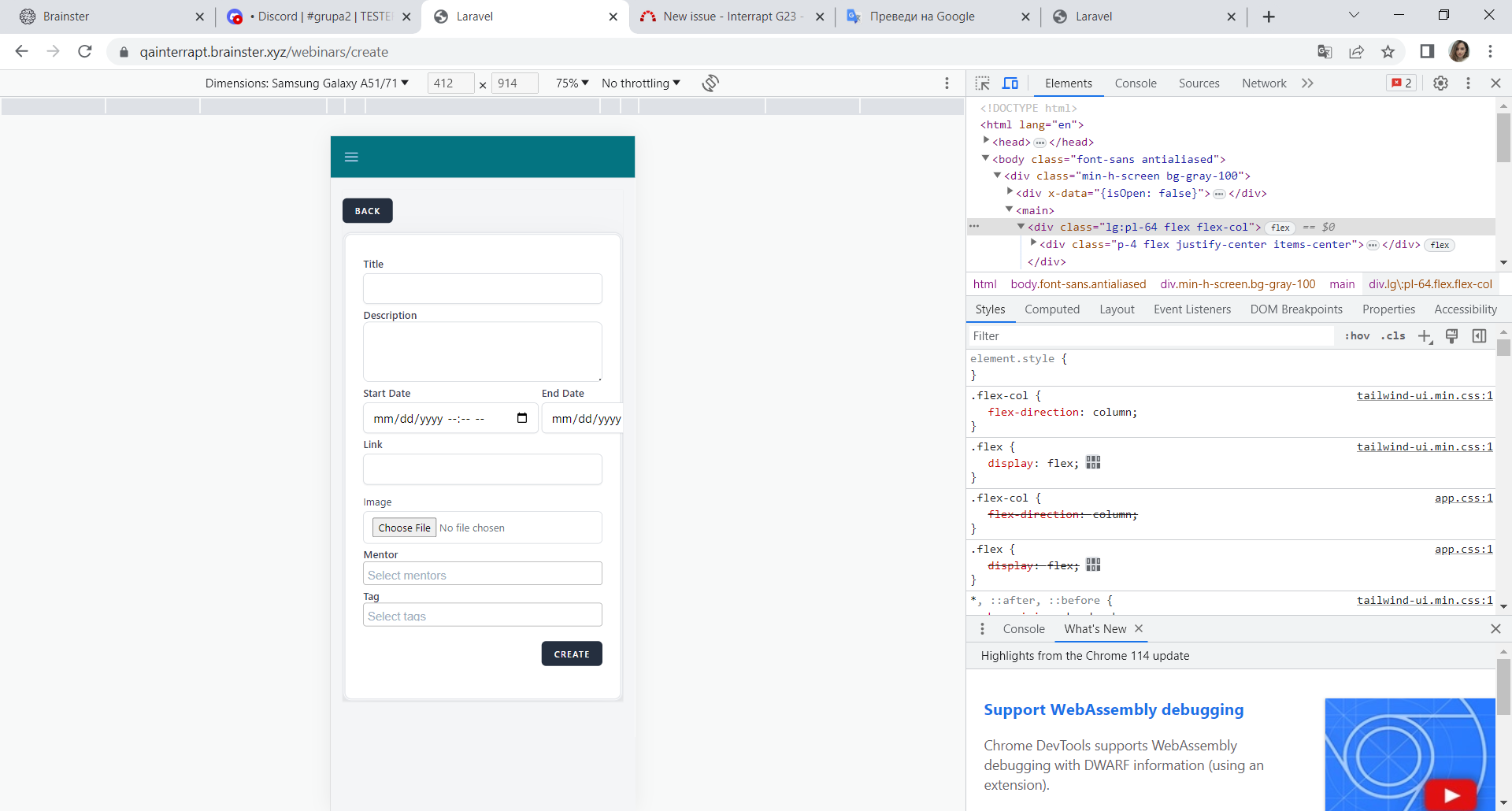
Task: Open the Dimensions device dropdown
Action: (x=306, y=83)
